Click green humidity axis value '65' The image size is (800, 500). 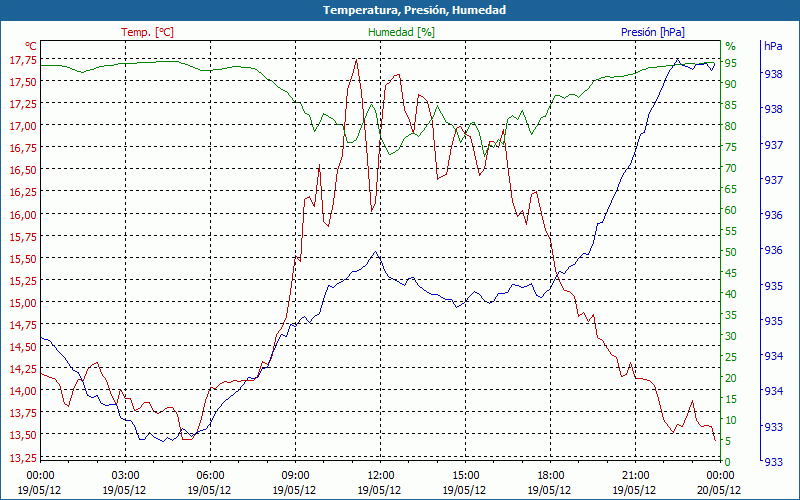731,189
